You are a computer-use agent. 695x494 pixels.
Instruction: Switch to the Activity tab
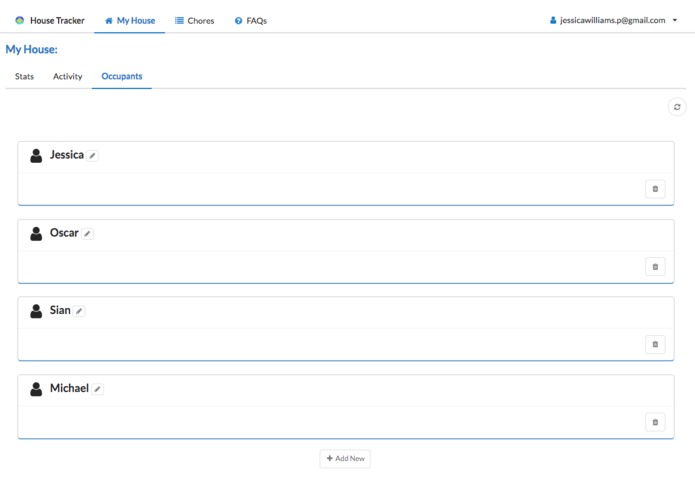coord(67,76)
